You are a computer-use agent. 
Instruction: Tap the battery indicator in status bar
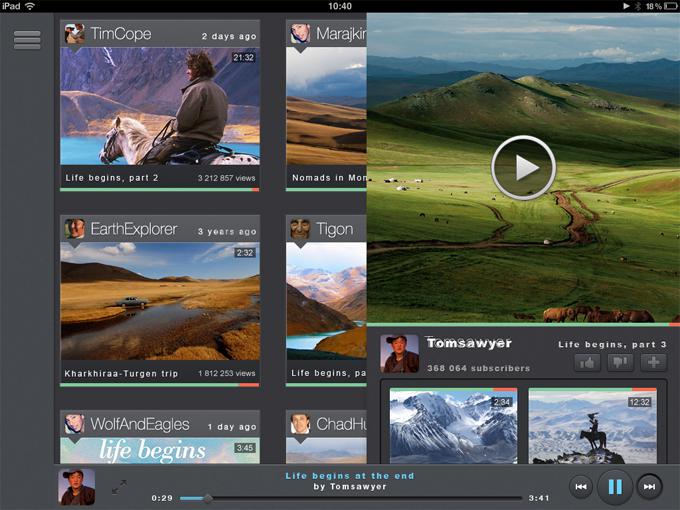pyautogui.click(x=670, y=6)
